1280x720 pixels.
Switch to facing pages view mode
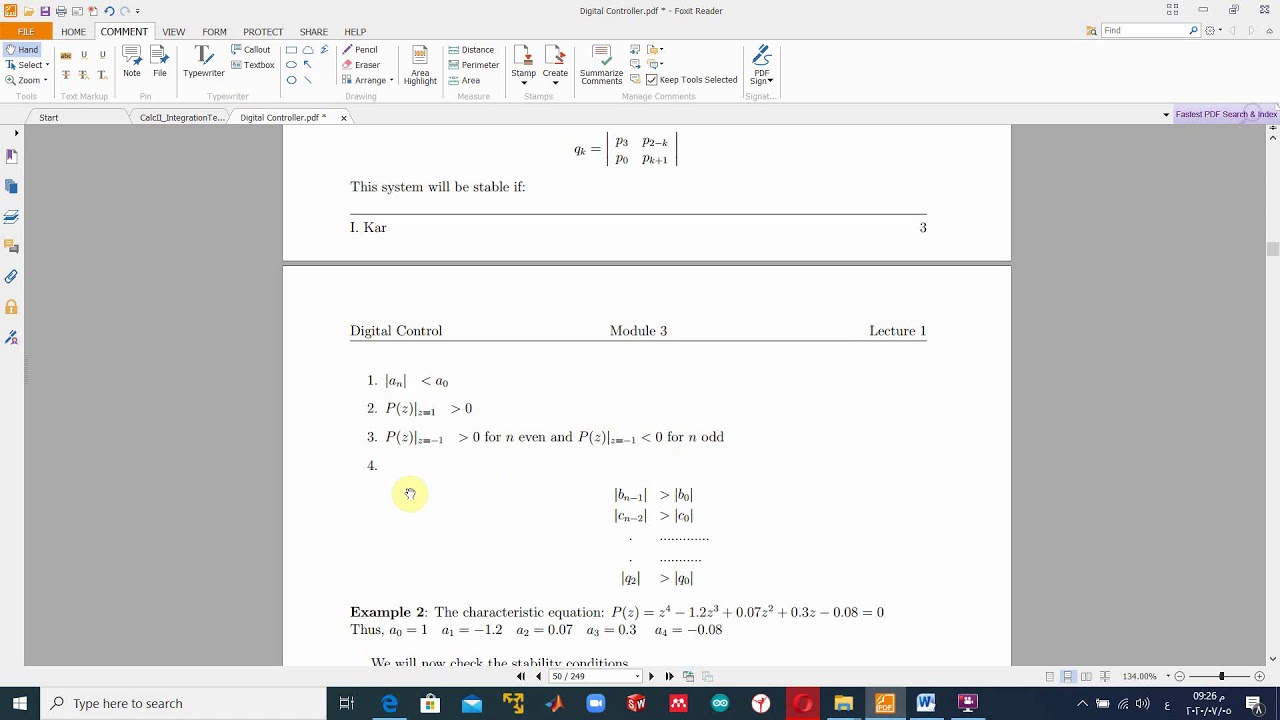coord(1086,677)
